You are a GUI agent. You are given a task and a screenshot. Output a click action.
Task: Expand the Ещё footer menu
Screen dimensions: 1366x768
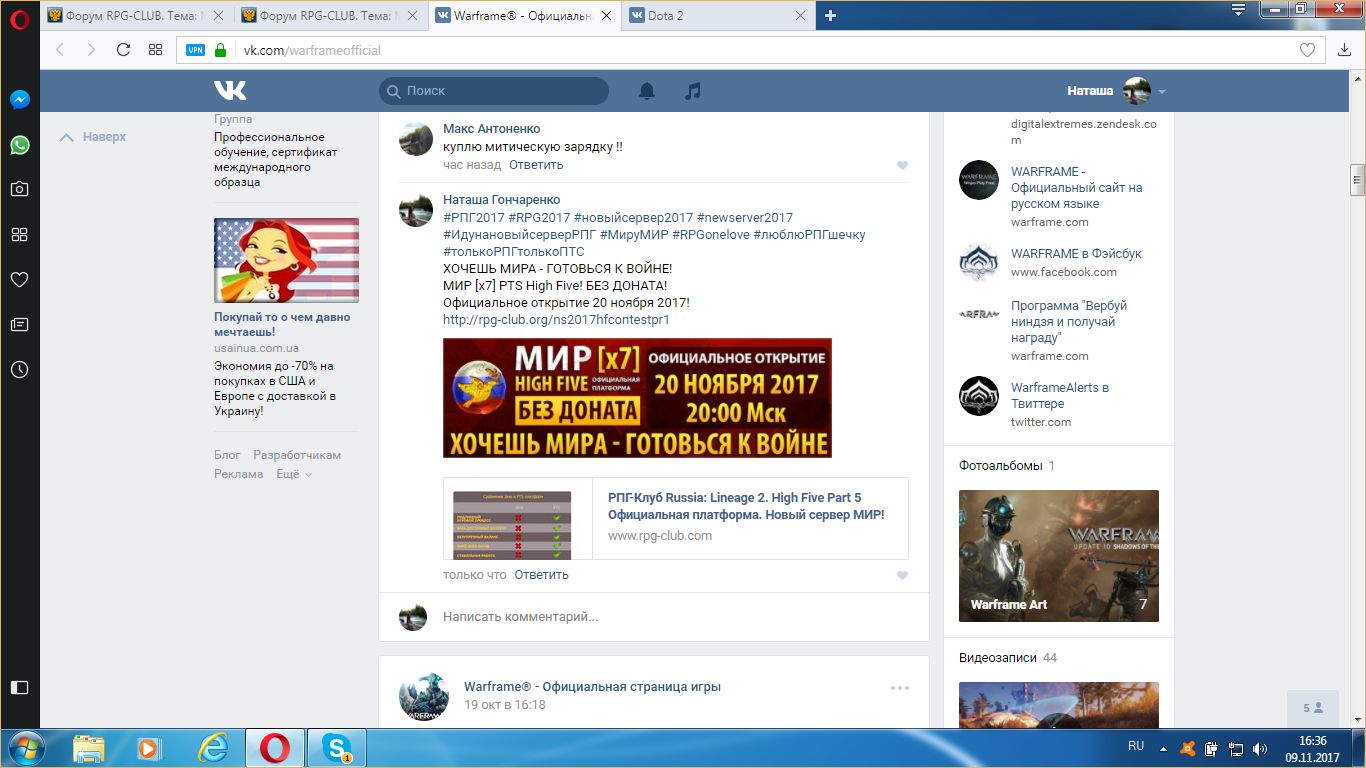294,474
